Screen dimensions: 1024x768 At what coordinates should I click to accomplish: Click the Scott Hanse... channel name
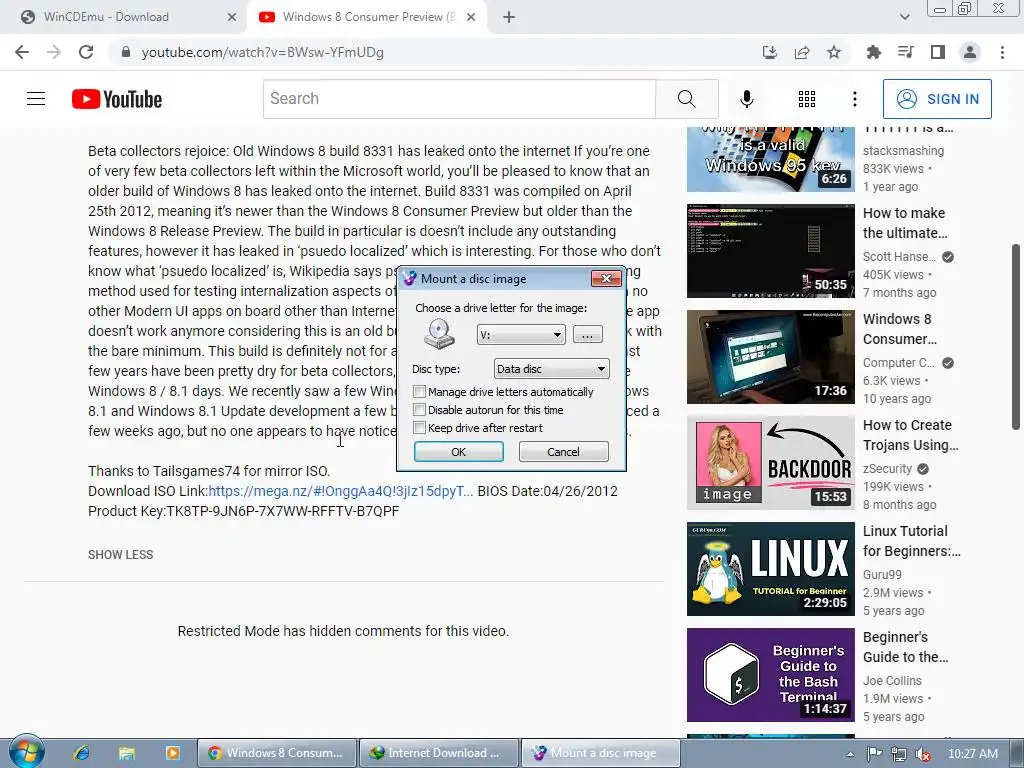pyautogui.click(x=899, y=257)
